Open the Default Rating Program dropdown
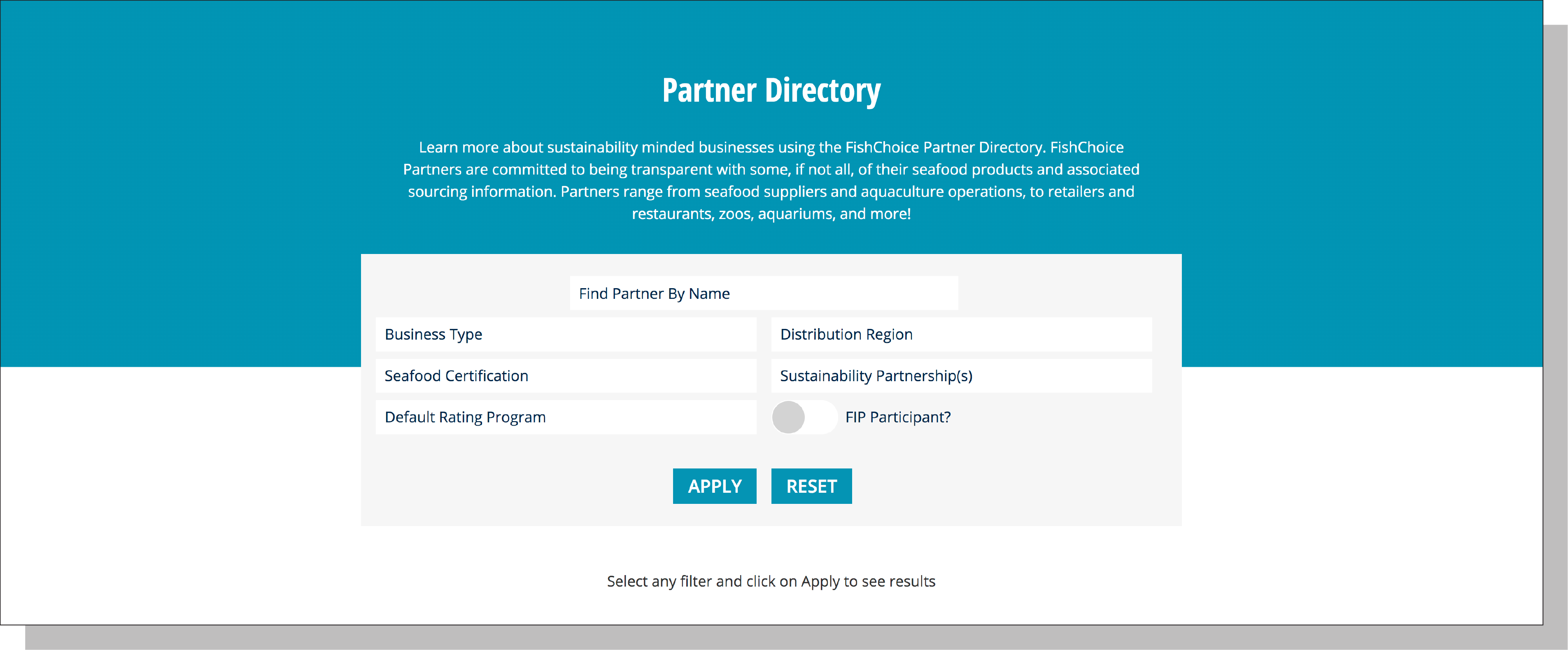The width and height of the screenshot is (1568, 650). (566, 417)
